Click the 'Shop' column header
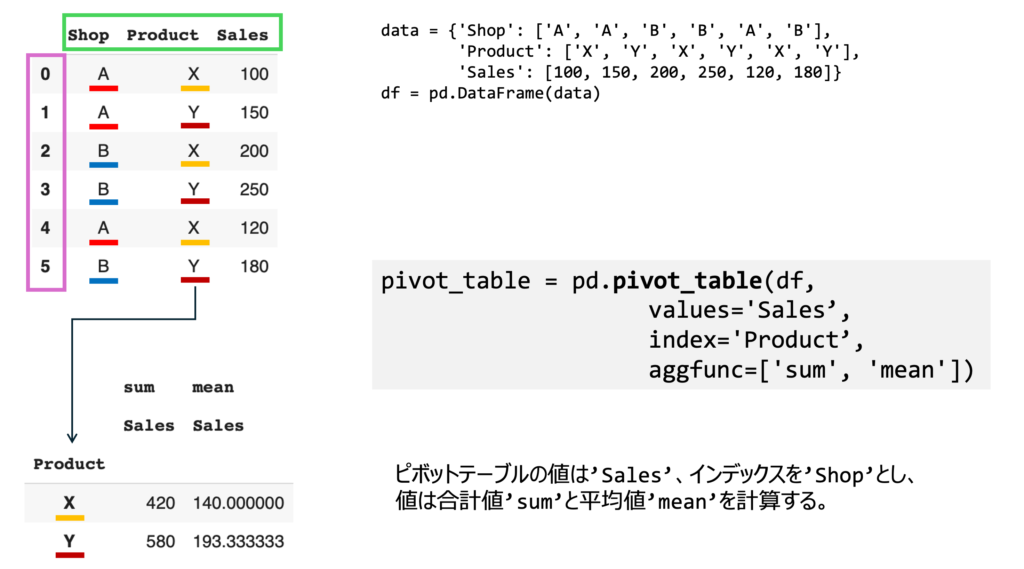 (88, 35)
